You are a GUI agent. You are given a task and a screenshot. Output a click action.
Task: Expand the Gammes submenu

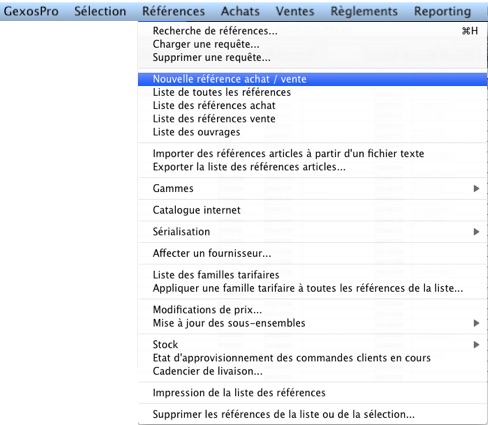tap(312, 189)
